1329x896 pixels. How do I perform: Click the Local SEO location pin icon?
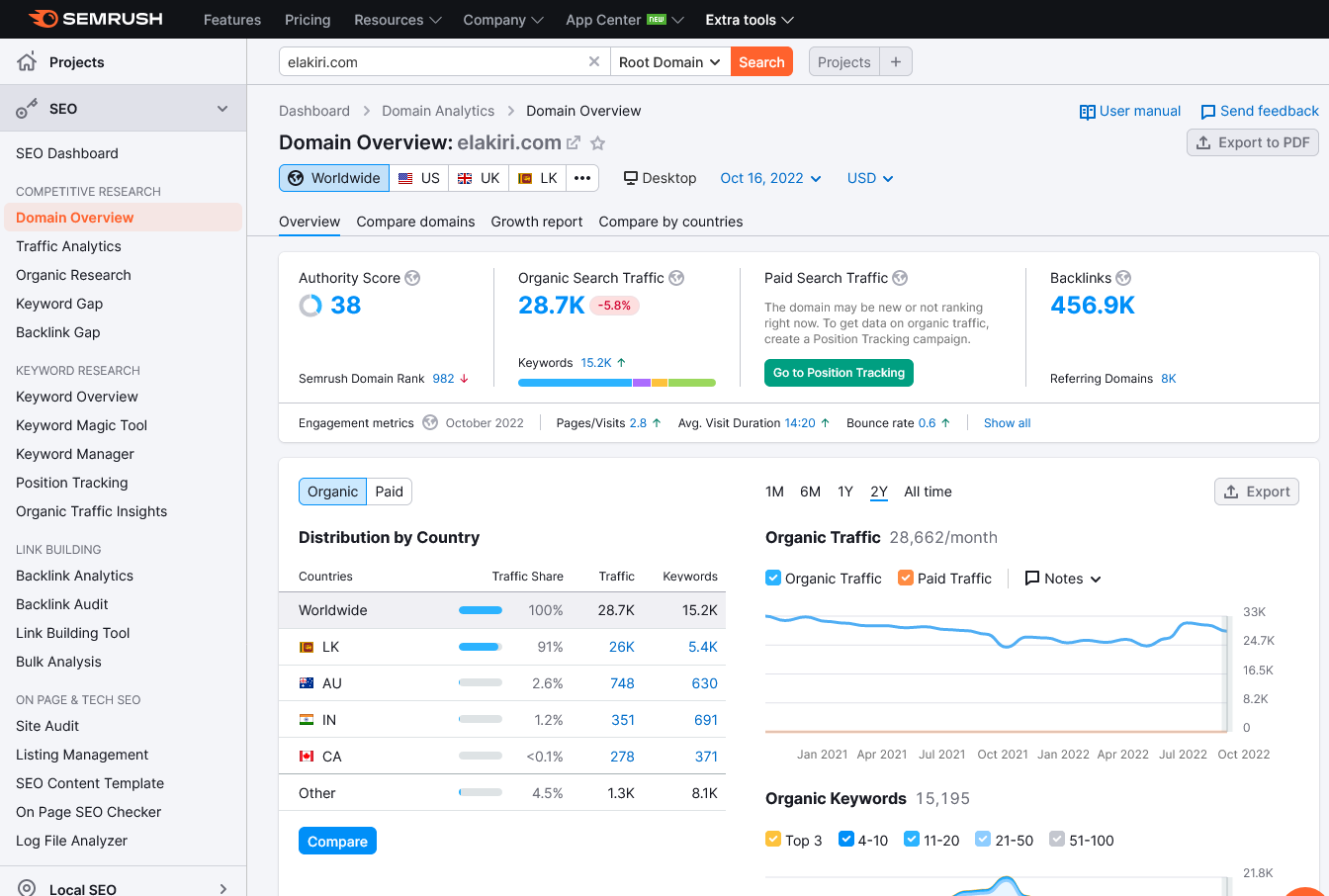click(x=27, y=888)
